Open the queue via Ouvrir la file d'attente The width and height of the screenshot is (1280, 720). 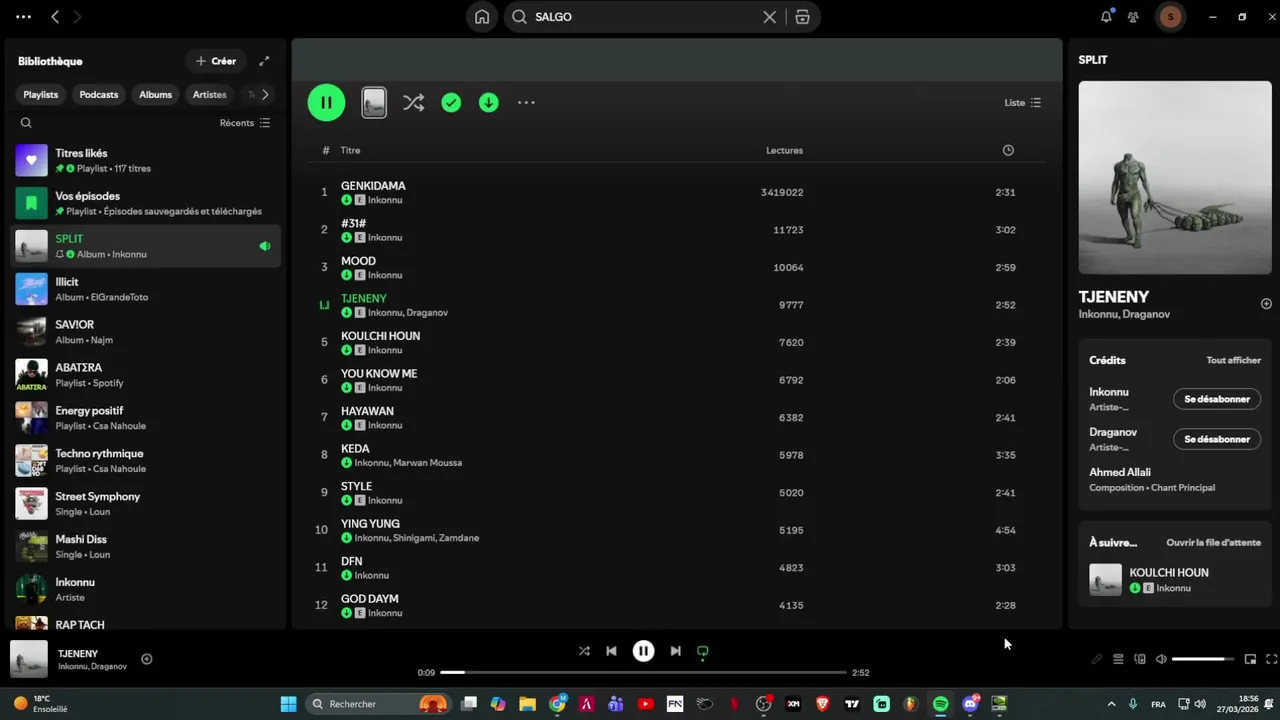point(1213,543)
